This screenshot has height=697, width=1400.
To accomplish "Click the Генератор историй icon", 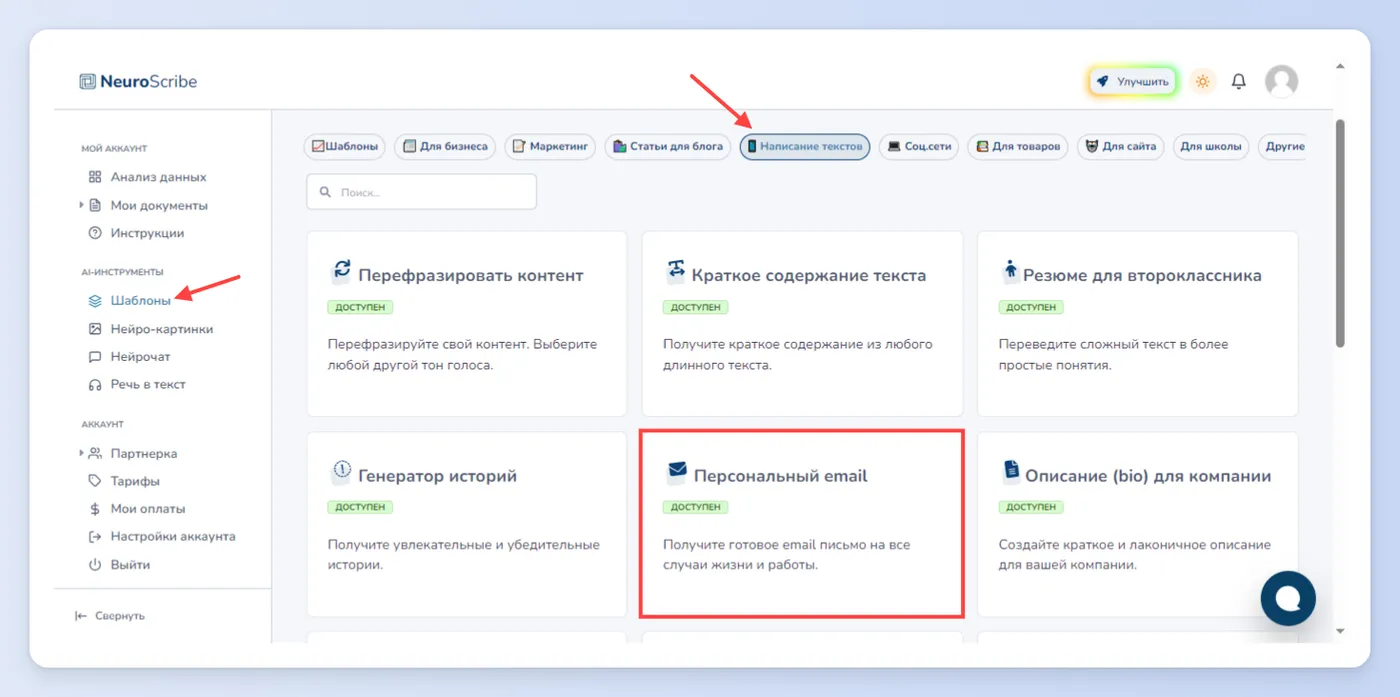I will coord(342,472).
